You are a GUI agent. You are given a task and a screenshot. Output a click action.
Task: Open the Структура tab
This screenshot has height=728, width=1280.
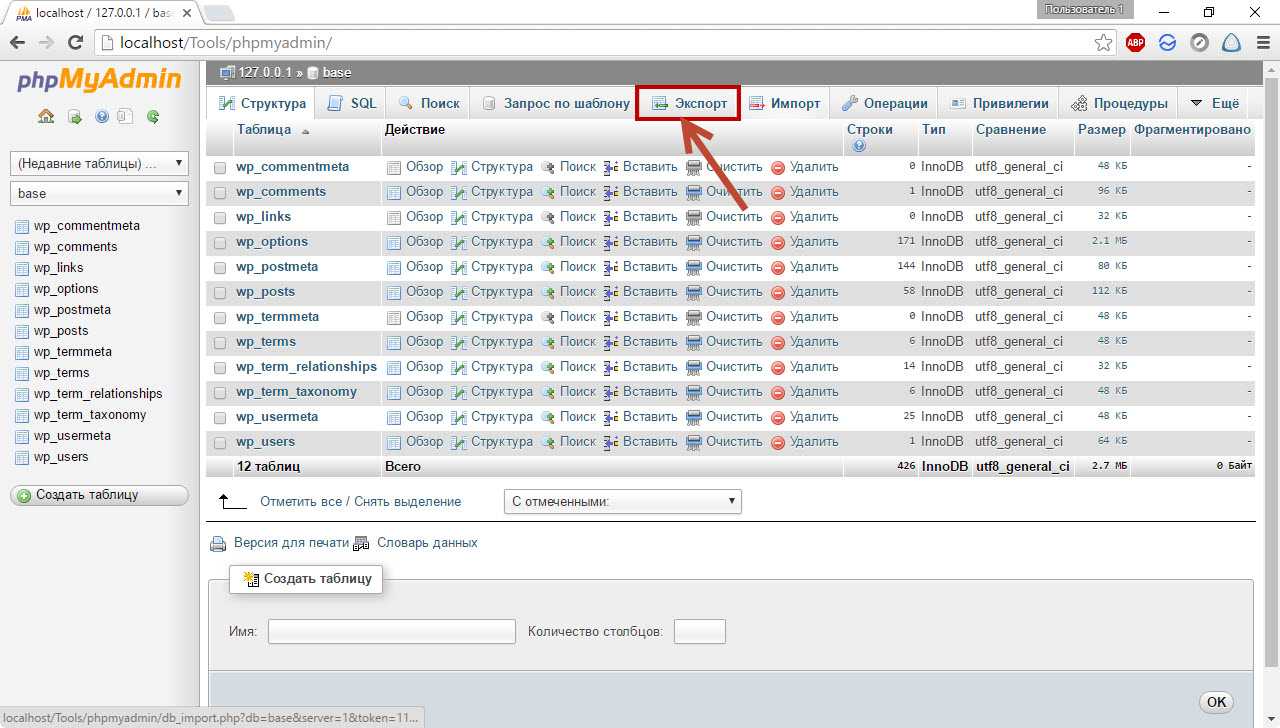[262, 103]
